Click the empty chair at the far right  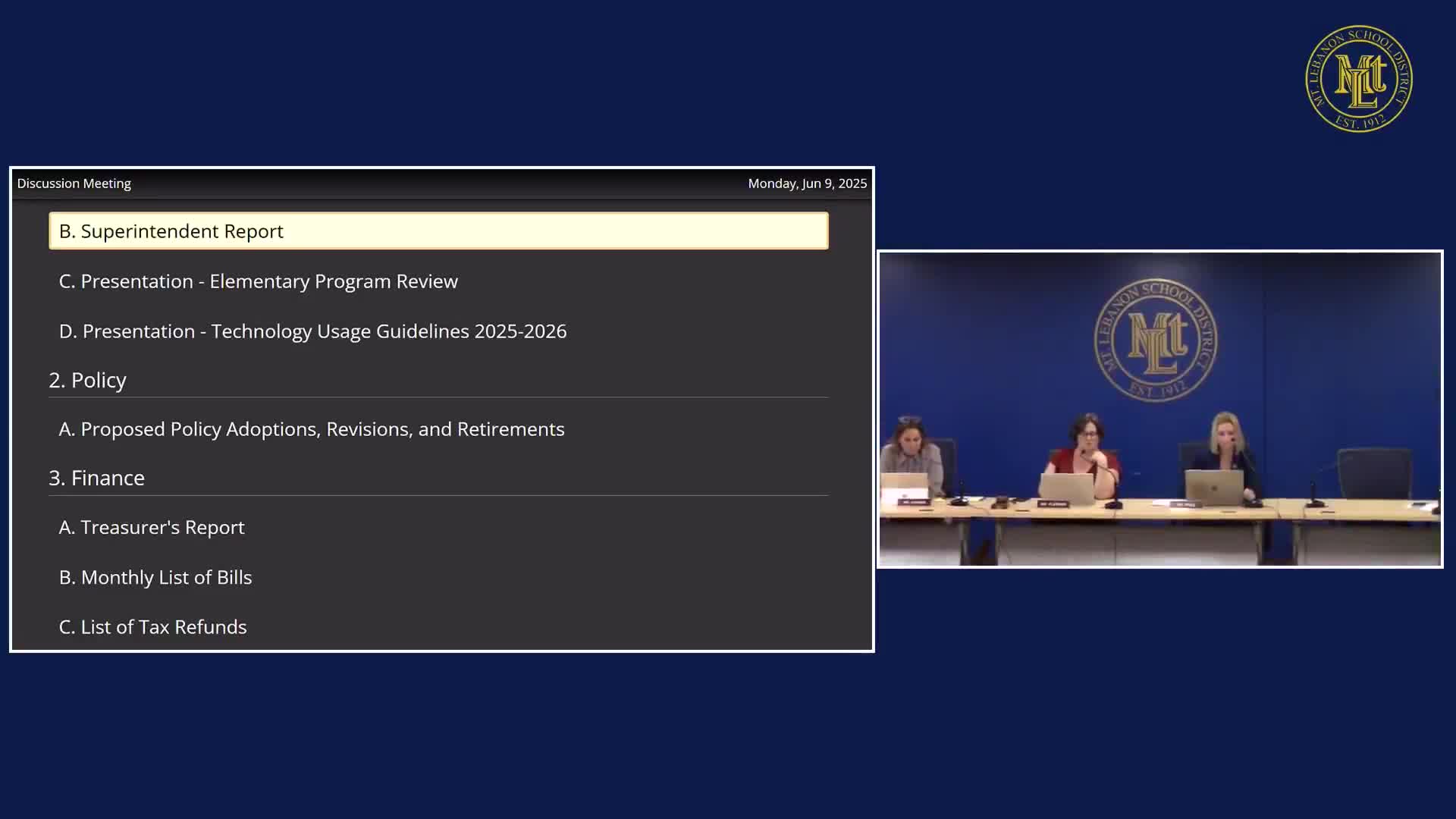pos(1373,473)
